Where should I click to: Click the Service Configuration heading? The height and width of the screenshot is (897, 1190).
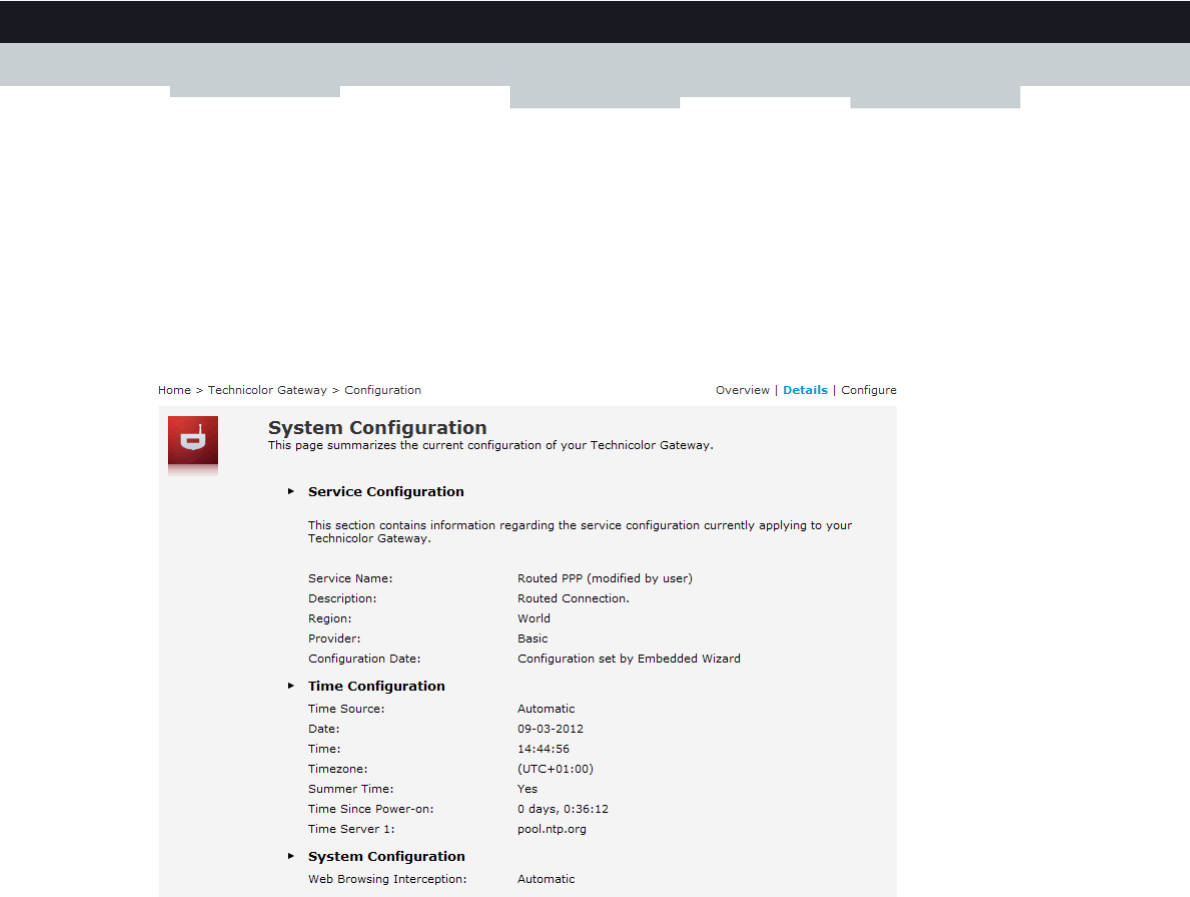click(386, 492)
